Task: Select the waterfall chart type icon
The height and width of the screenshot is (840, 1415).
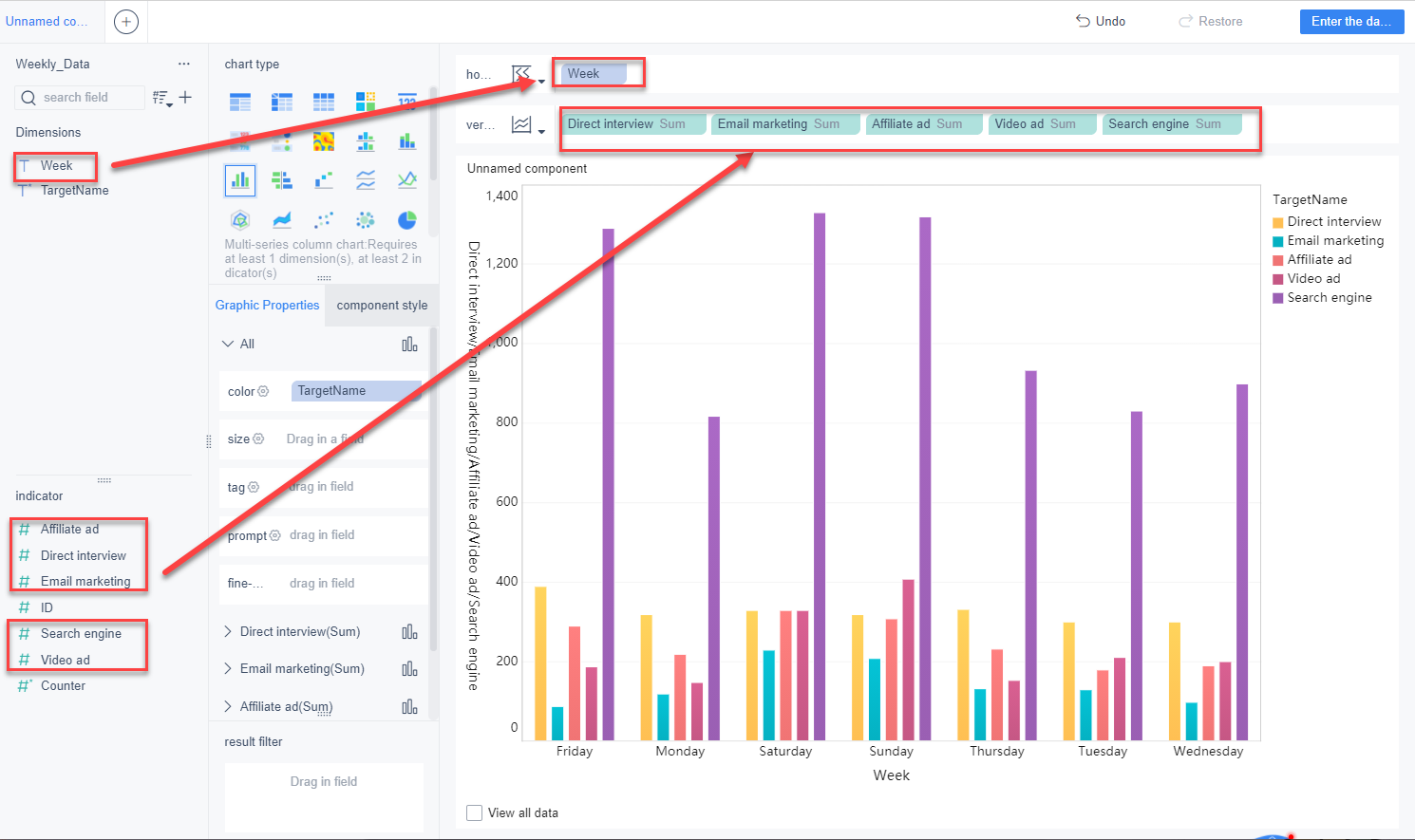Action: tap(324, 180)
